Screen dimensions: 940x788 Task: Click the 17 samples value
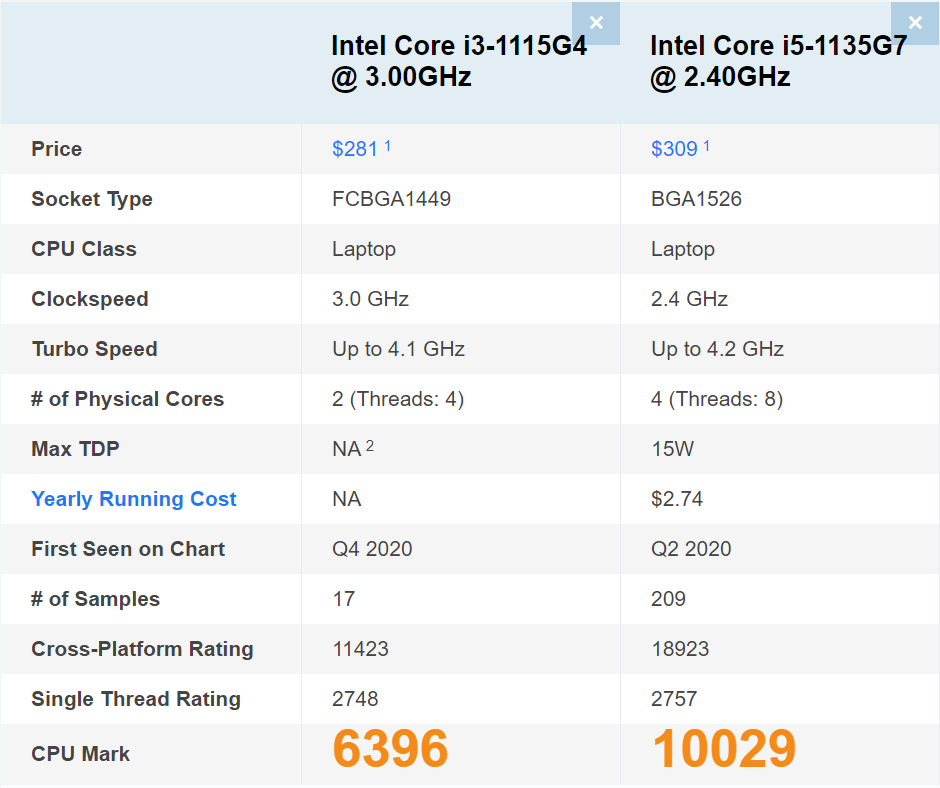pos(344,598)
